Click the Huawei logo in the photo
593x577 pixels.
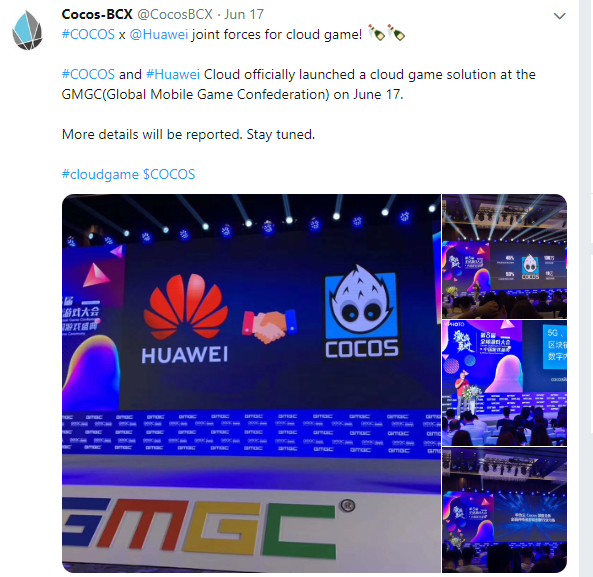pyautogui.click(x=185, y=318)
